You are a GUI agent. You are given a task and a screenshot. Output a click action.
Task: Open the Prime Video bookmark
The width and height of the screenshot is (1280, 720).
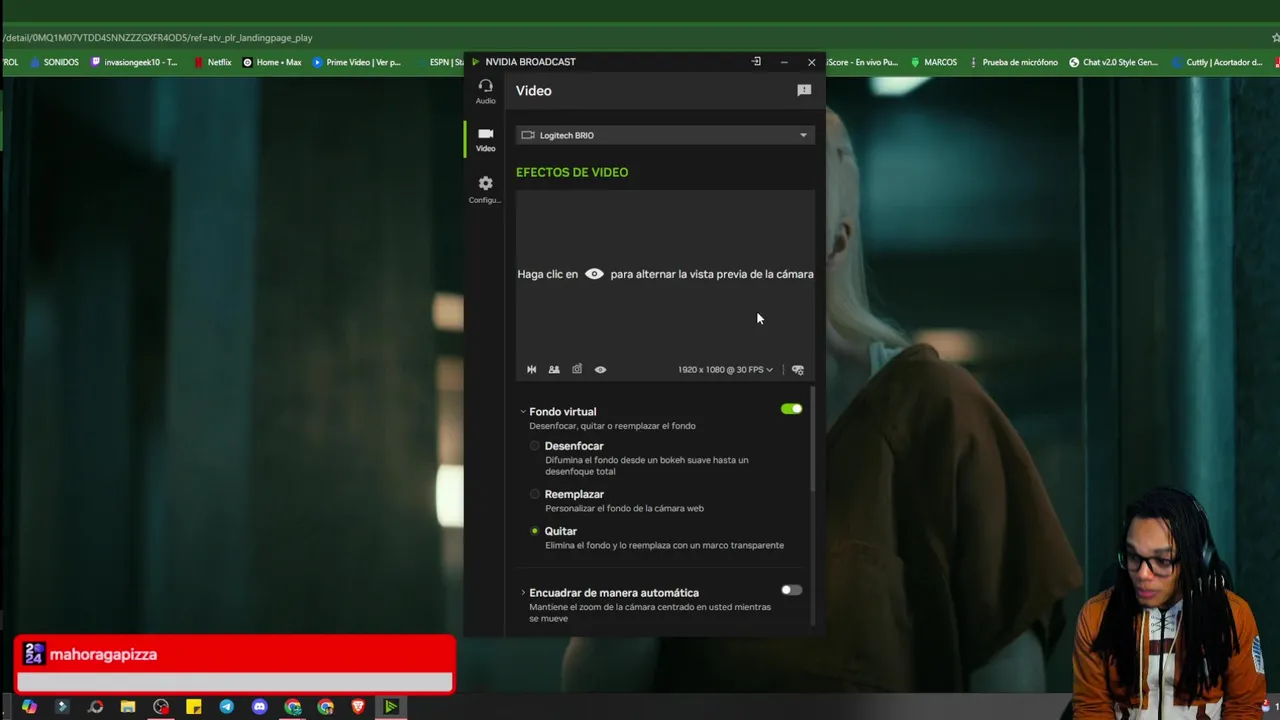click(x=356, y=62)
